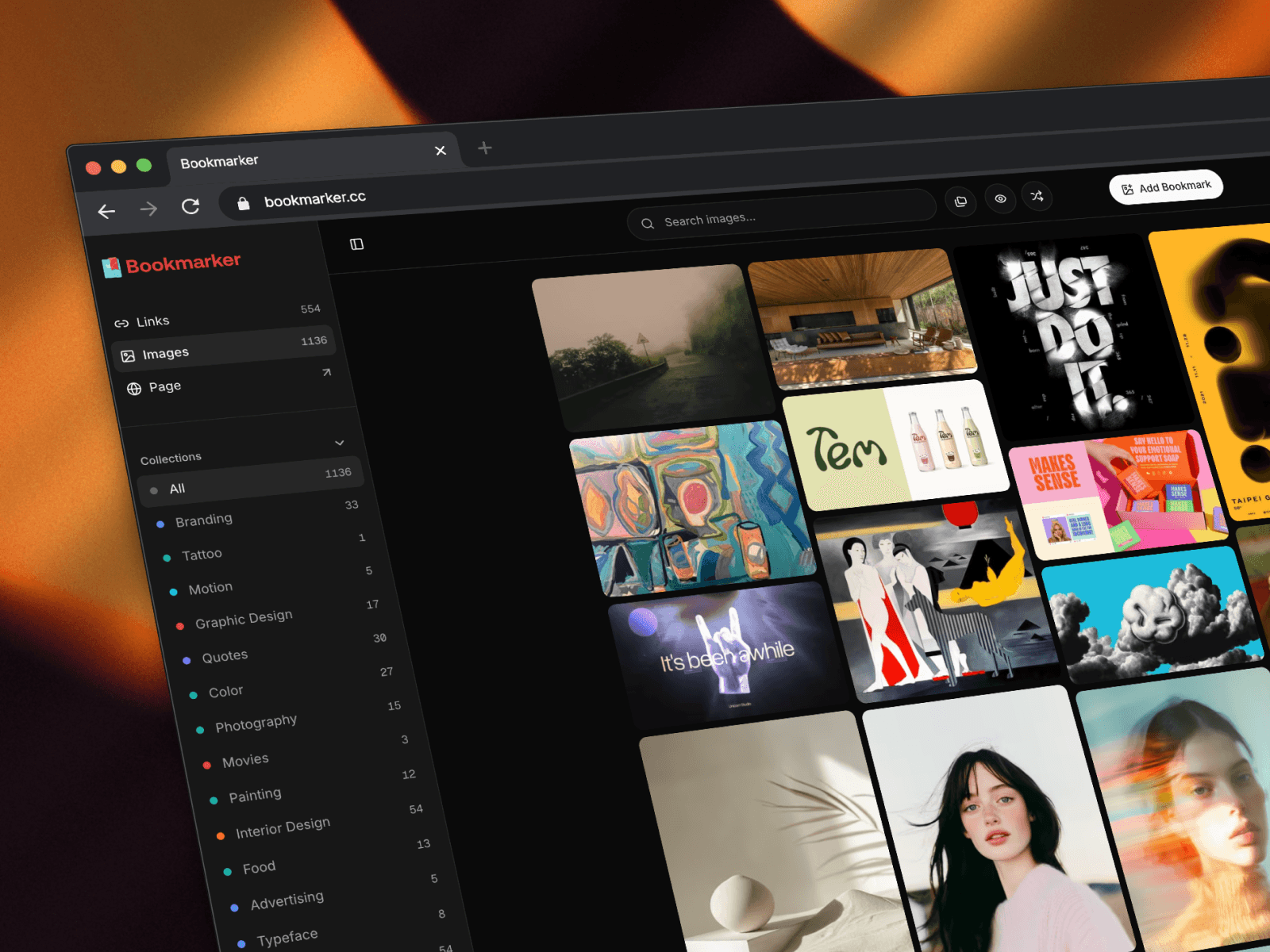Toggle the sidebar panel icon

coord(357,244)
